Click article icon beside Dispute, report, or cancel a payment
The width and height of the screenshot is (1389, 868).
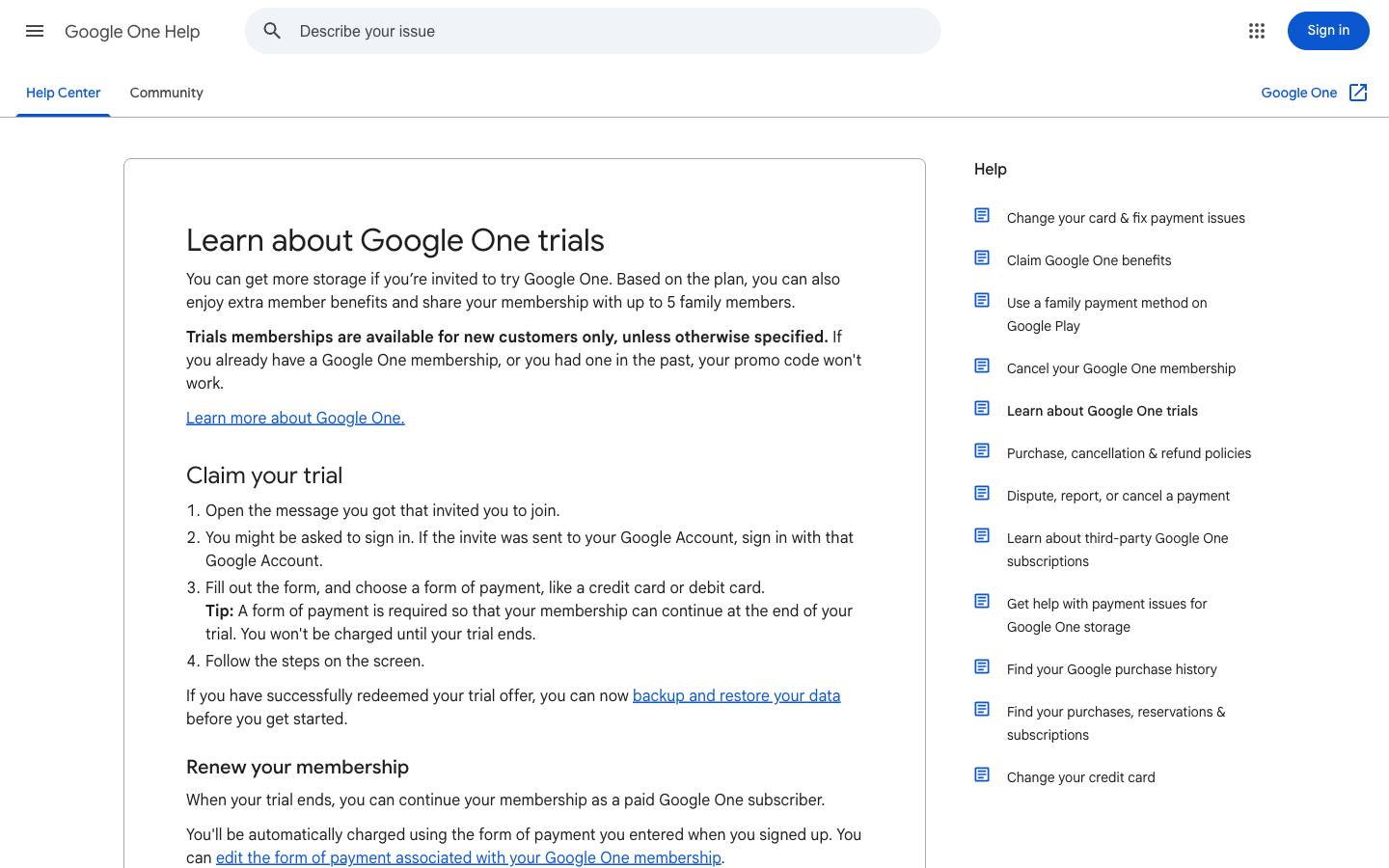click(982, 493)
